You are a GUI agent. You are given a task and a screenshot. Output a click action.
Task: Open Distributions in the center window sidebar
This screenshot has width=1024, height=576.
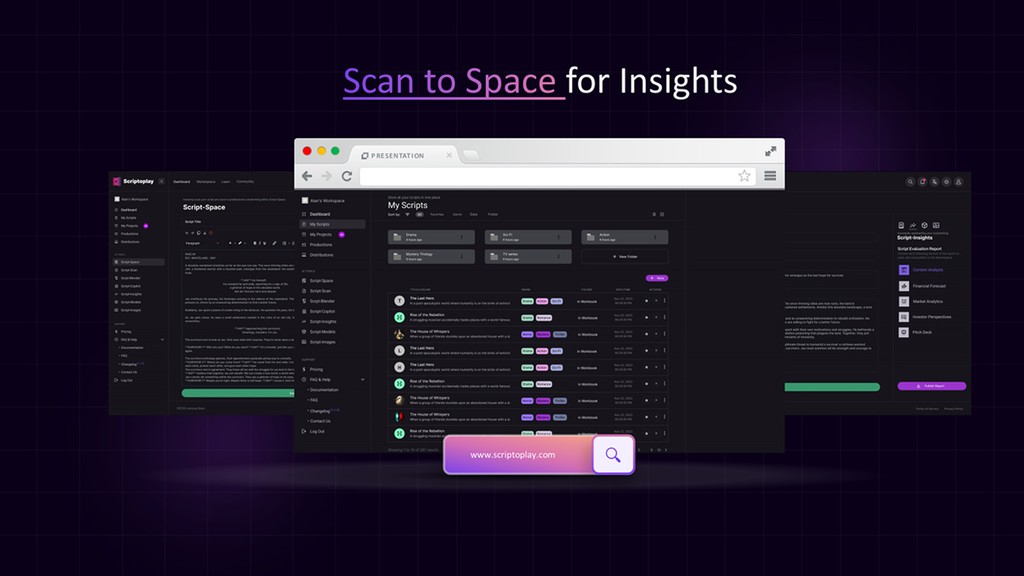click(321, 255)
